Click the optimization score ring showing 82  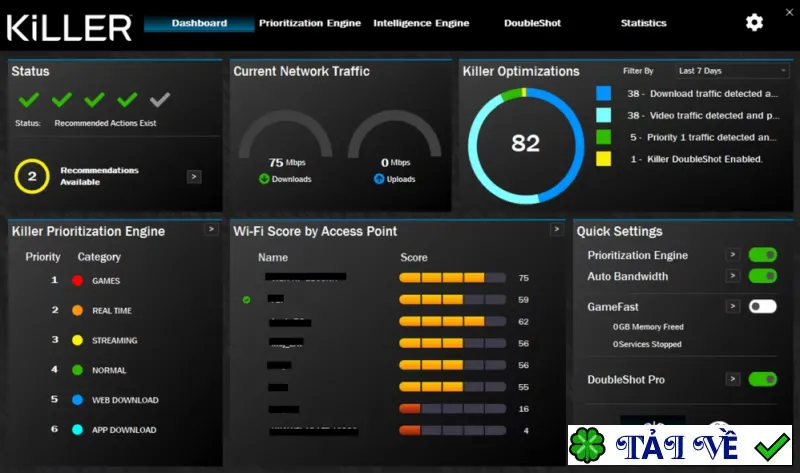[526, 145]
